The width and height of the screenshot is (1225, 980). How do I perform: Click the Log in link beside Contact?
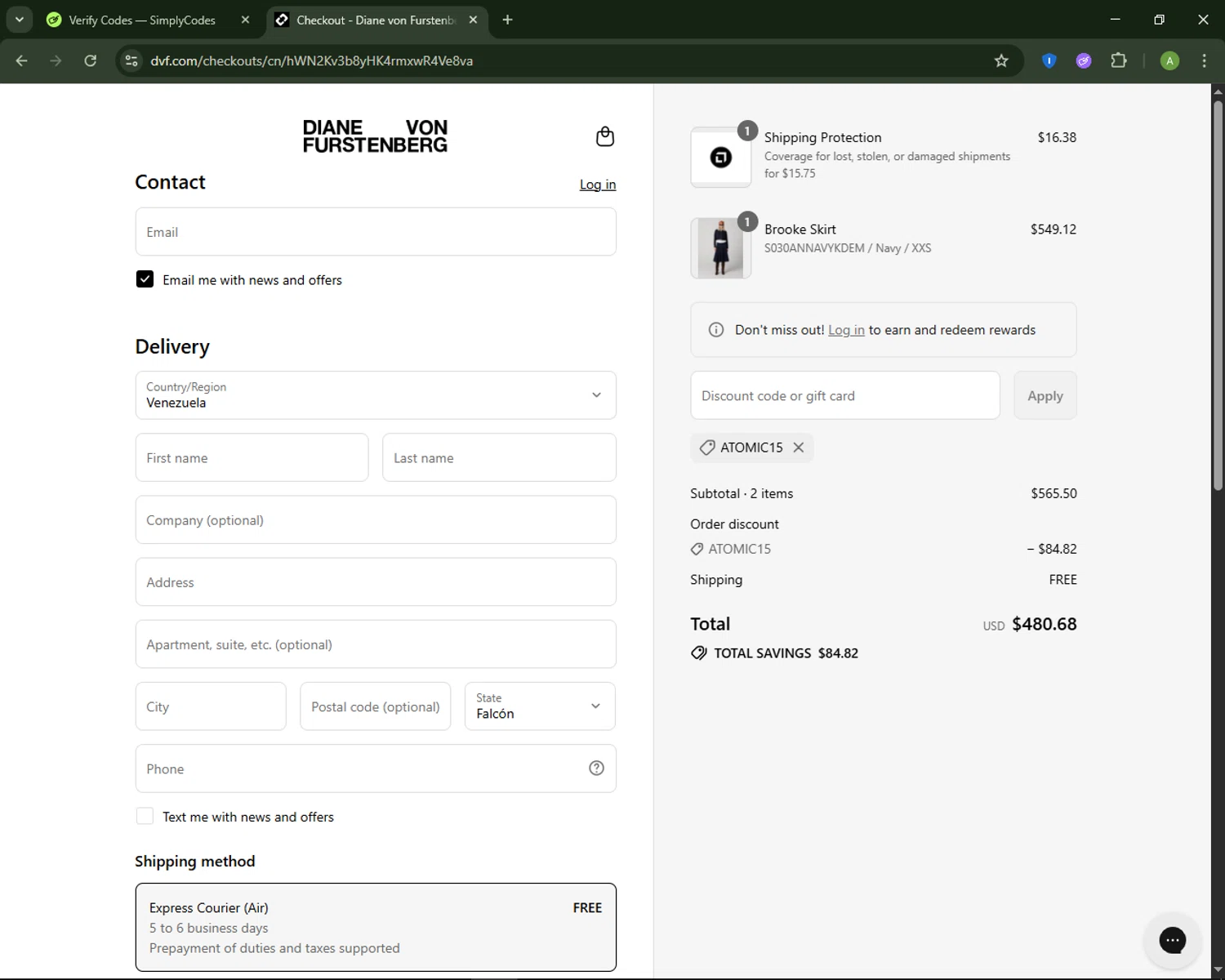click(x=598, y=185)
